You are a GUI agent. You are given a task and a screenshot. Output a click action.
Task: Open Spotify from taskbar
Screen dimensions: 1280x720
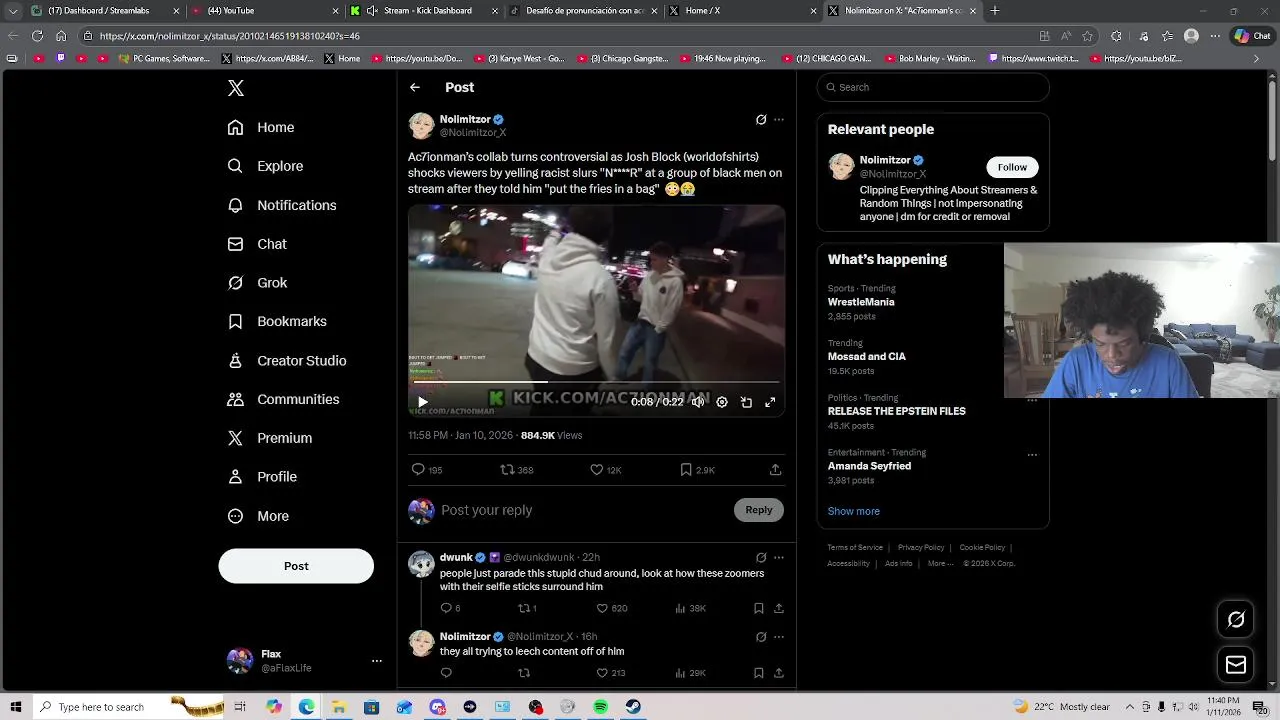click(x=600, y=707)
